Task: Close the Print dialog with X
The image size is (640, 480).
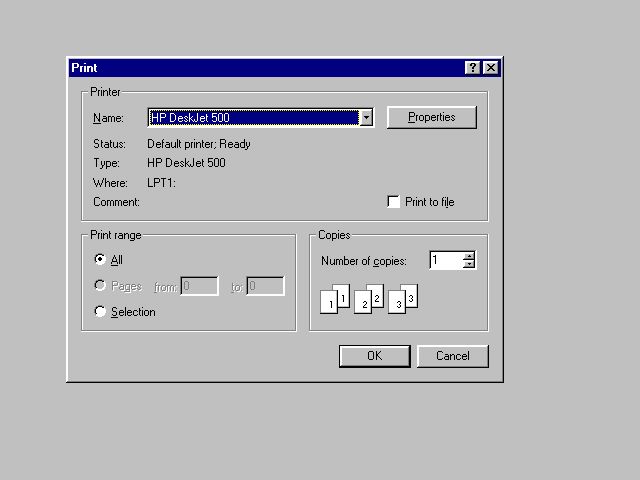Action: tap(490, 68)
